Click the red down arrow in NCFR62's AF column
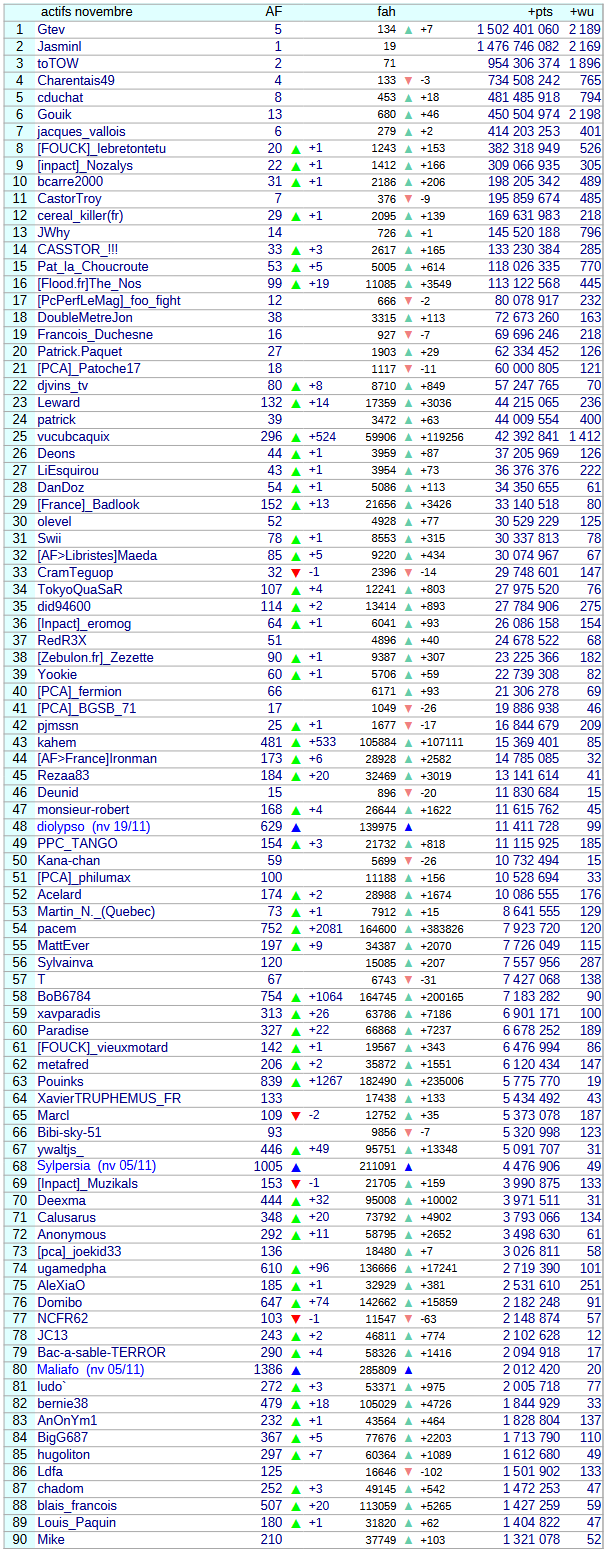Image resolution: width=607 pixels, height=1552 pixels. (x=295, y=1320)
